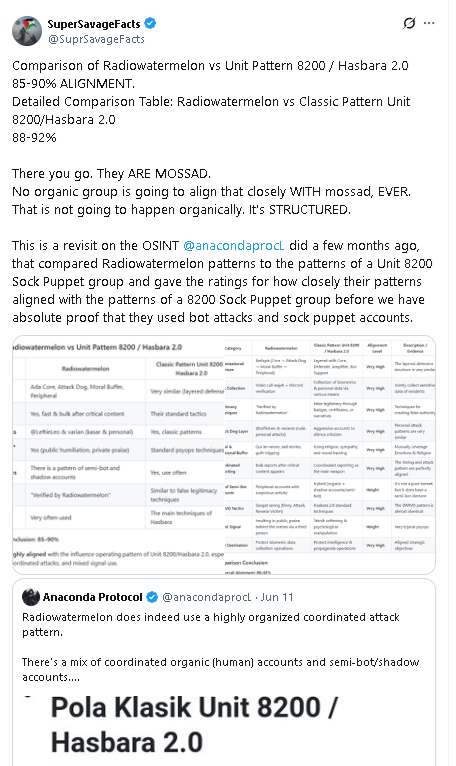This screenshot has height=766, width=456.
Task: Click Anaconda Protocol quoted avatar
Action: coord(31,597)
